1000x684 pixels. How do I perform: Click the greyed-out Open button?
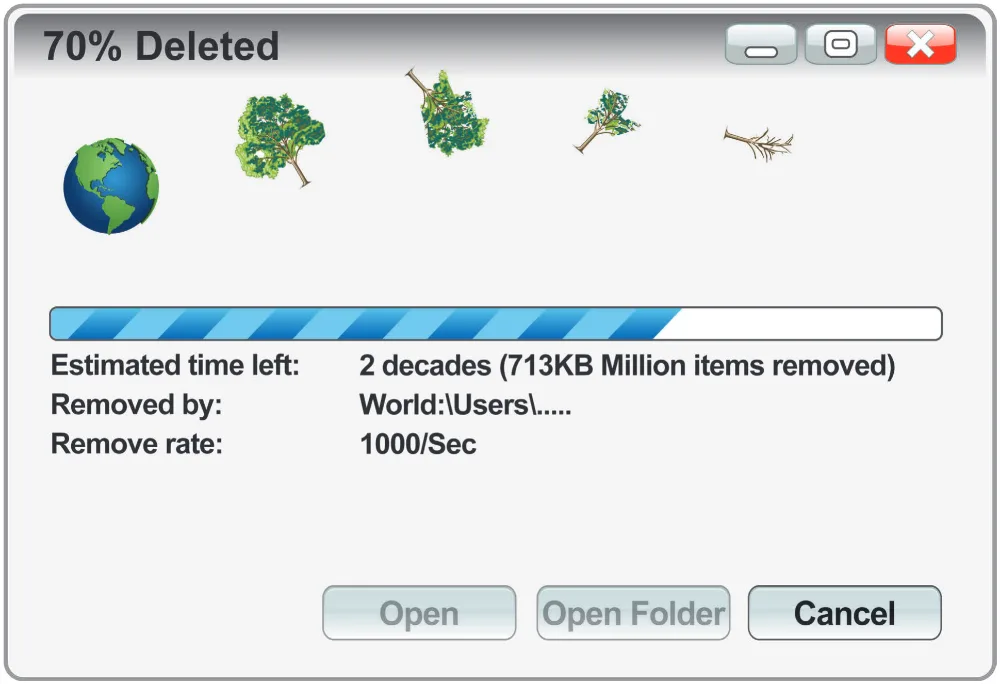[x=419, y=613]
